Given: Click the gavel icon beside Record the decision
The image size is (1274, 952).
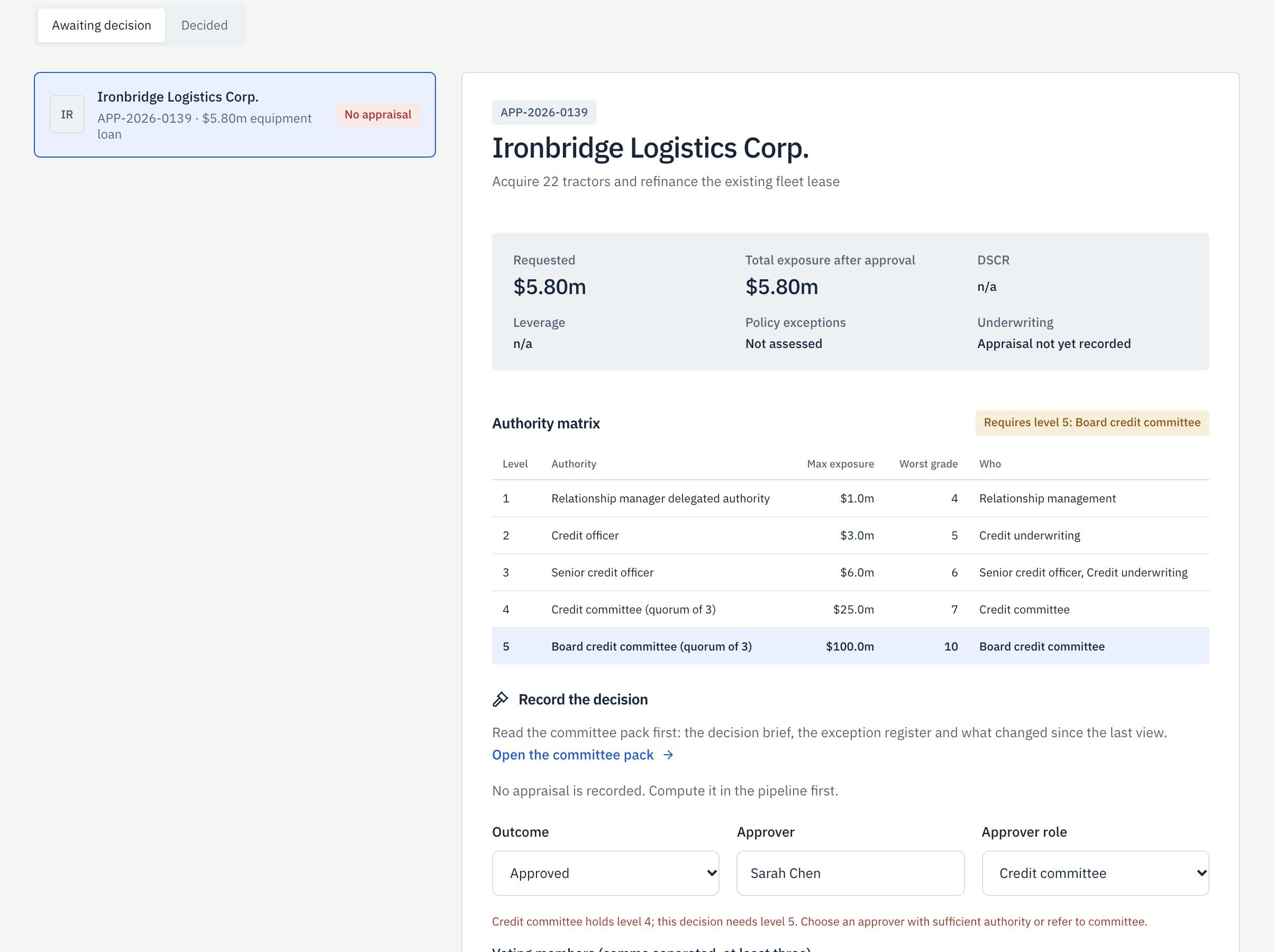Looking at the screenshot, I should (501, 699).
